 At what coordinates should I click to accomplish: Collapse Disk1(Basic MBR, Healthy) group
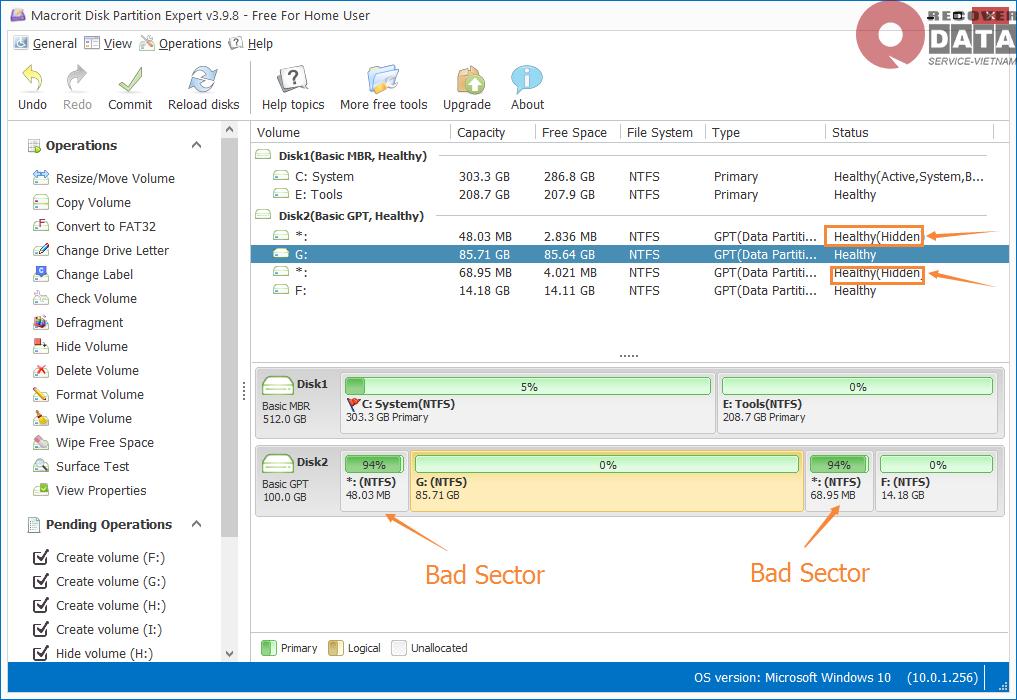(x=263, y=155)
